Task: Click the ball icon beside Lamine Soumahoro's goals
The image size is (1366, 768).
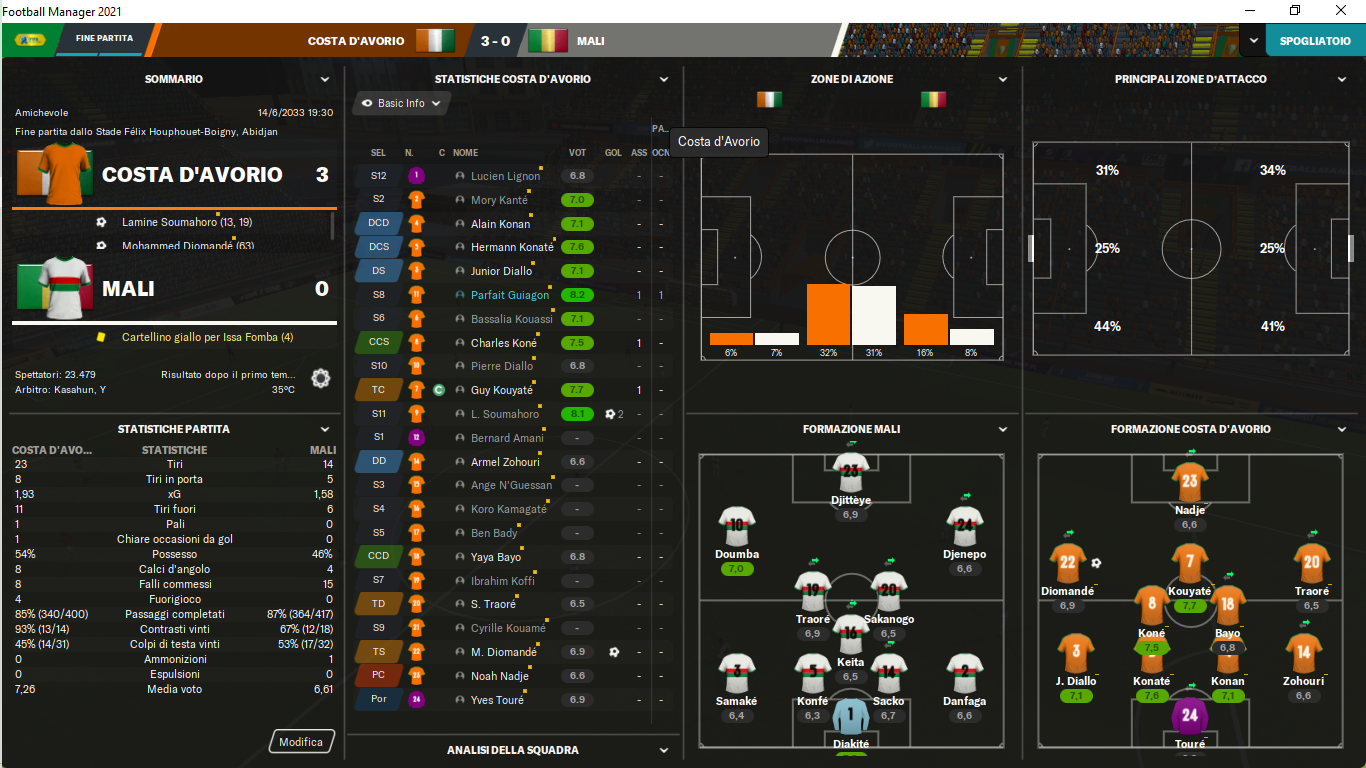Action: coord(101,222)
